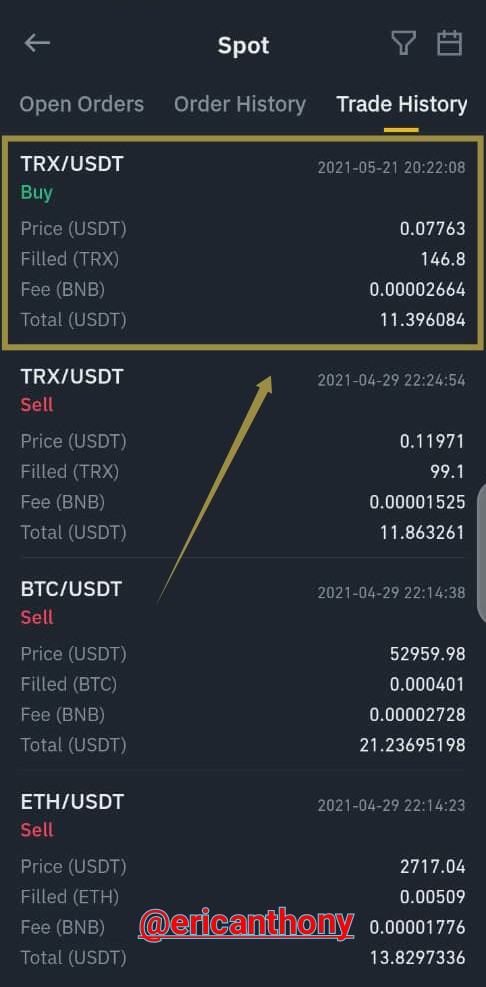Switch to the Order History tab
This screenshot has width=486, height=987.
pyautogui.click(x=240, y=104)
